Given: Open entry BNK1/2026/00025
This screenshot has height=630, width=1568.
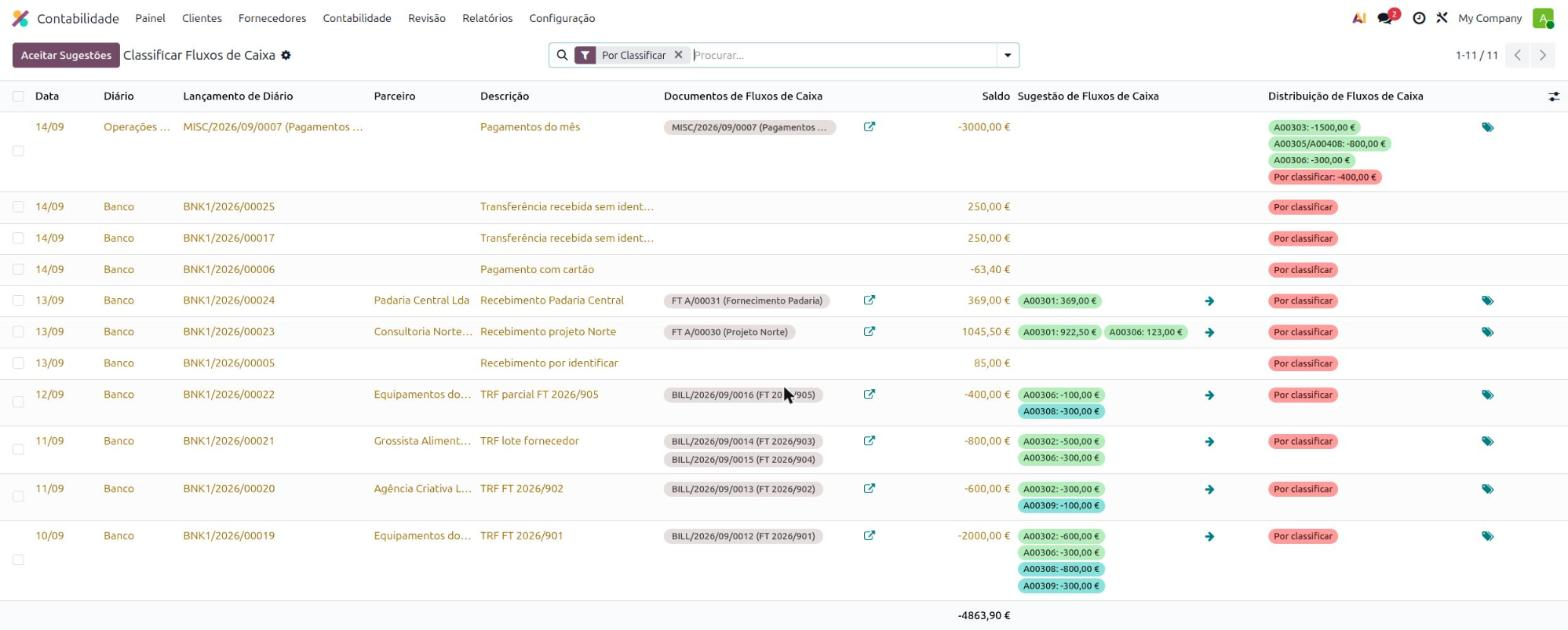Looking at the screenshot, I should click(x=229, y=207).
